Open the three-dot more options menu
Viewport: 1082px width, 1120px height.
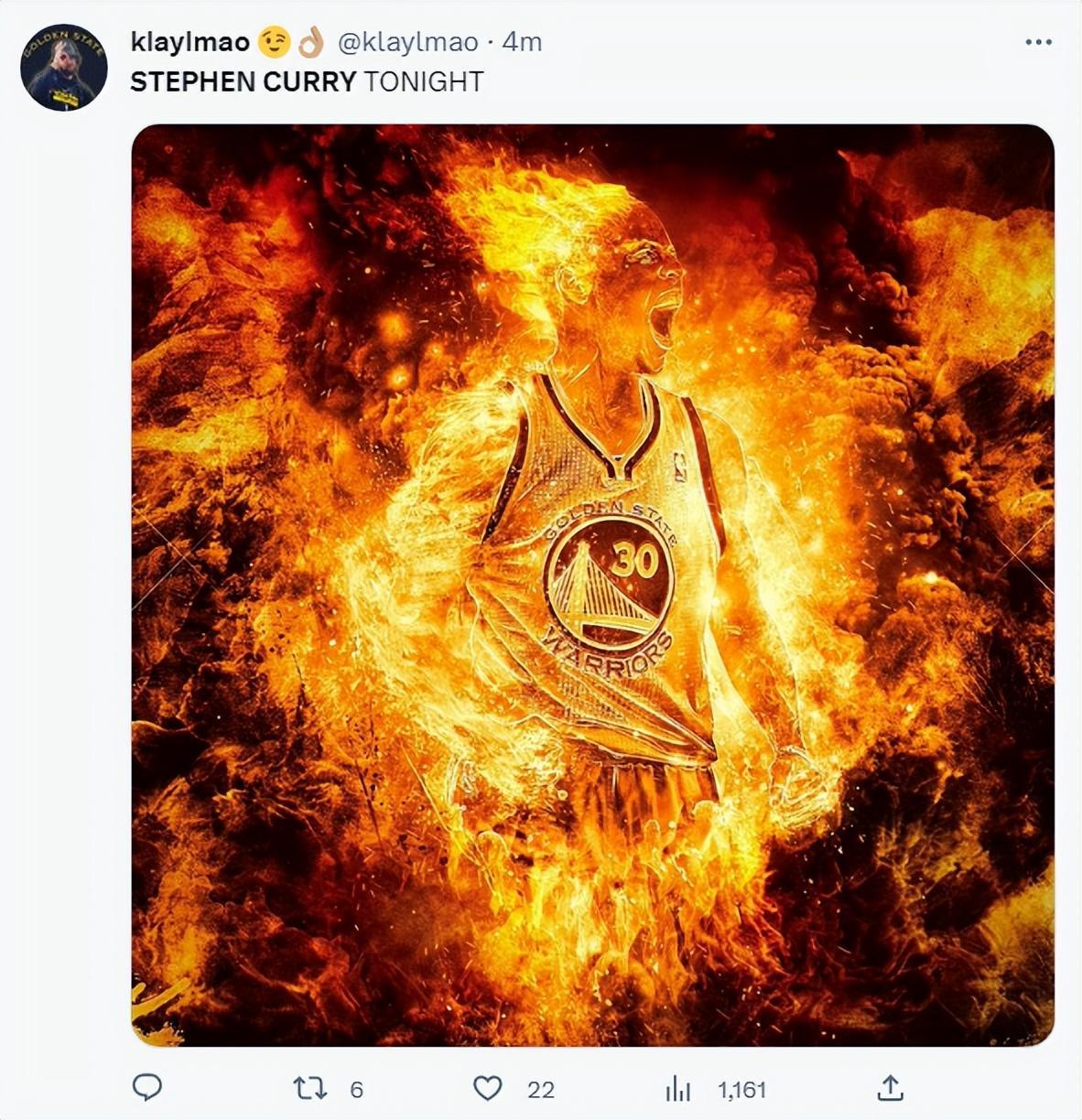click(1038, 42)
